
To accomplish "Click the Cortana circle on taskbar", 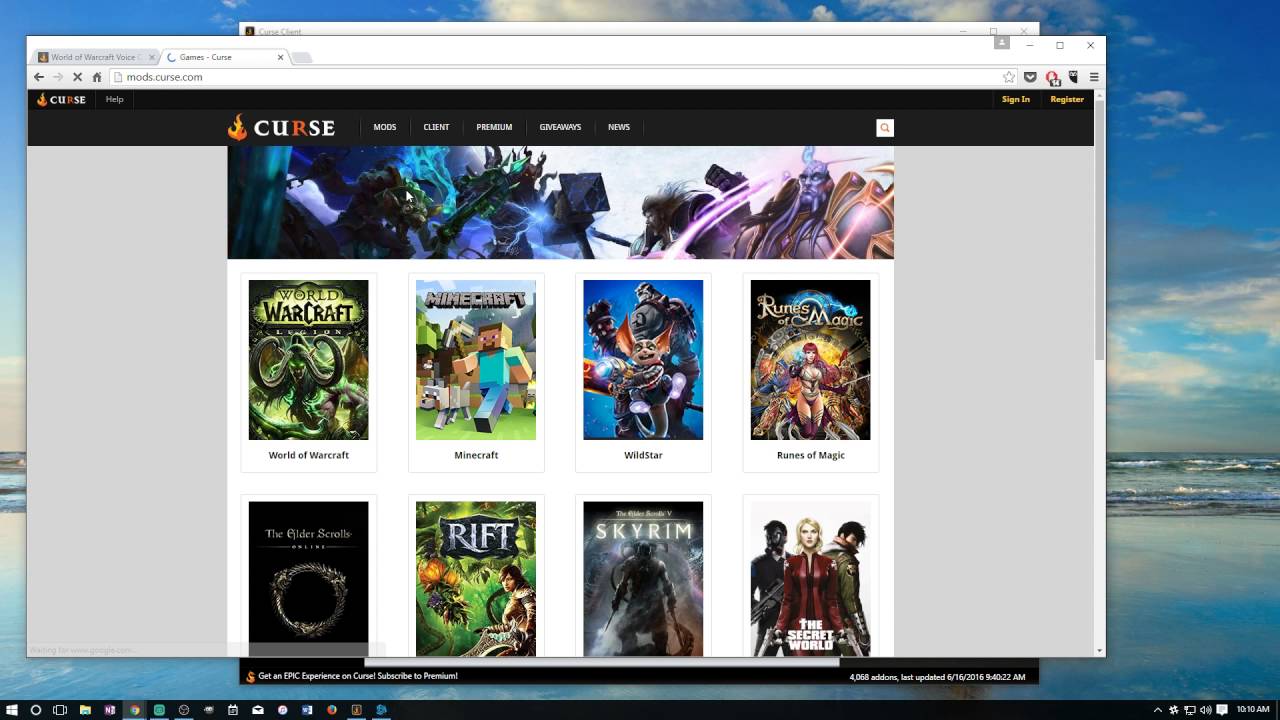I will coord(36,710).
